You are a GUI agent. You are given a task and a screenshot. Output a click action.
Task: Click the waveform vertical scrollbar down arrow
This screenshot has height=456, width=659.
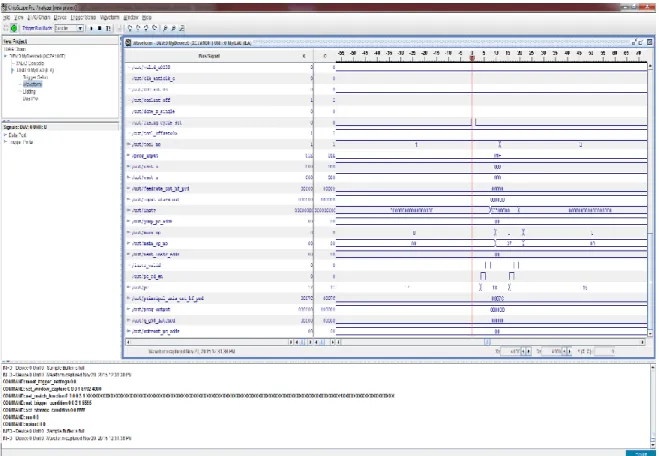pos(650,333)
